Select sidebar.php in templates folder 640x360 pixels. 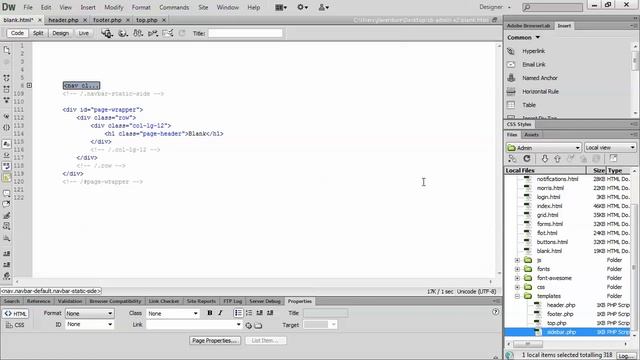click(x=561, y=332)
